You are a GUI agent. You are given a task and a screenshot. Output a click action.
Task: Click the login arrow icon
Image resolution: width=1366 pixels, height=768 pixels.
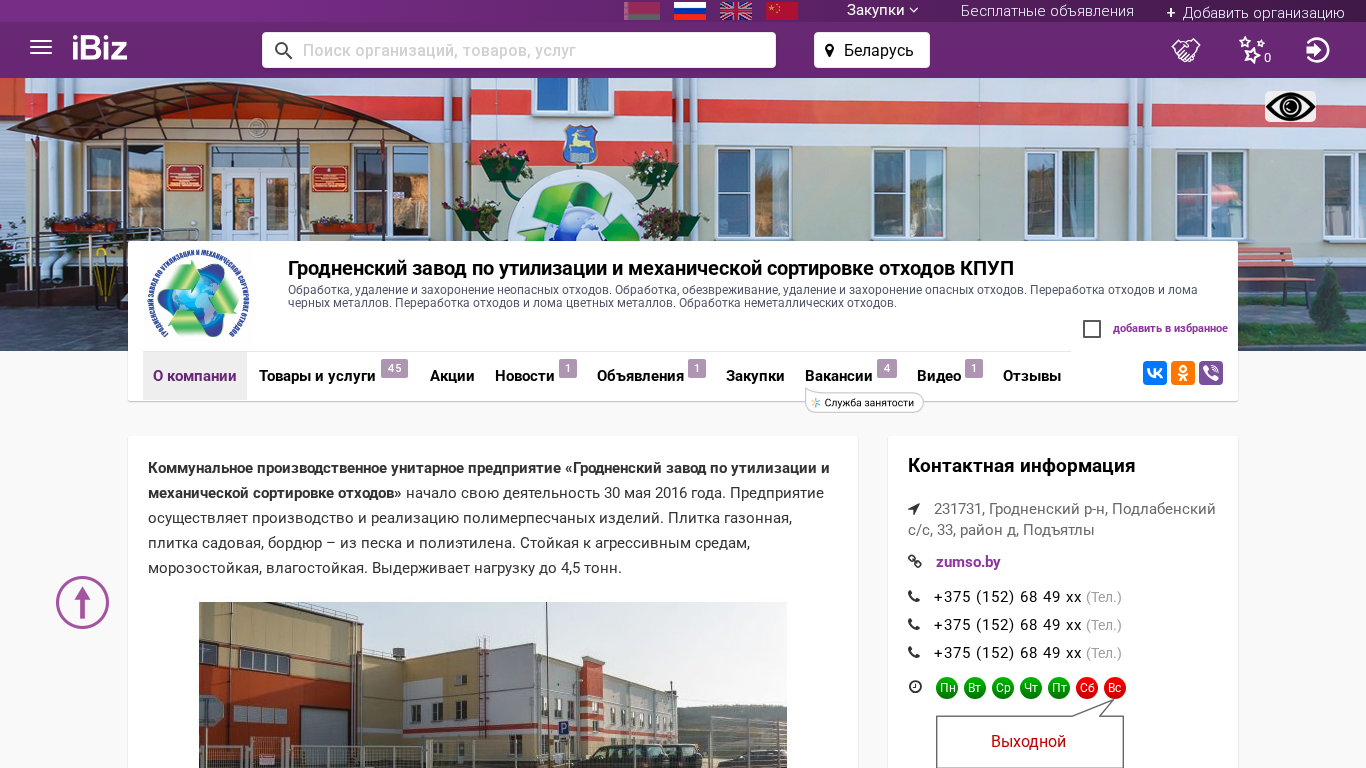coord(1318,50)
